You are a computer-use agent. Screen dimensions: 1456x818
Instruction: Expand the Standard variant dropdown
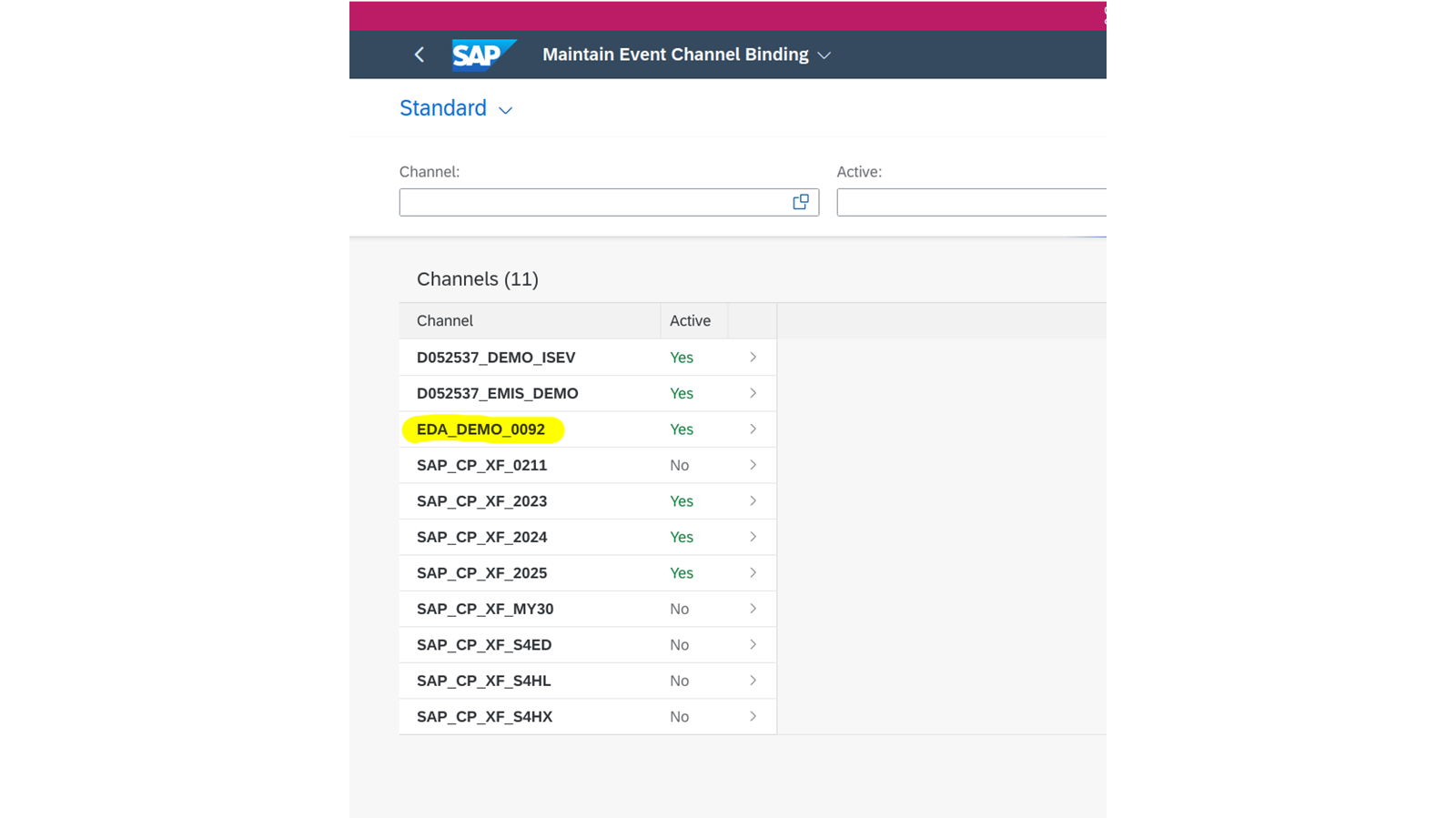(506, 110)
